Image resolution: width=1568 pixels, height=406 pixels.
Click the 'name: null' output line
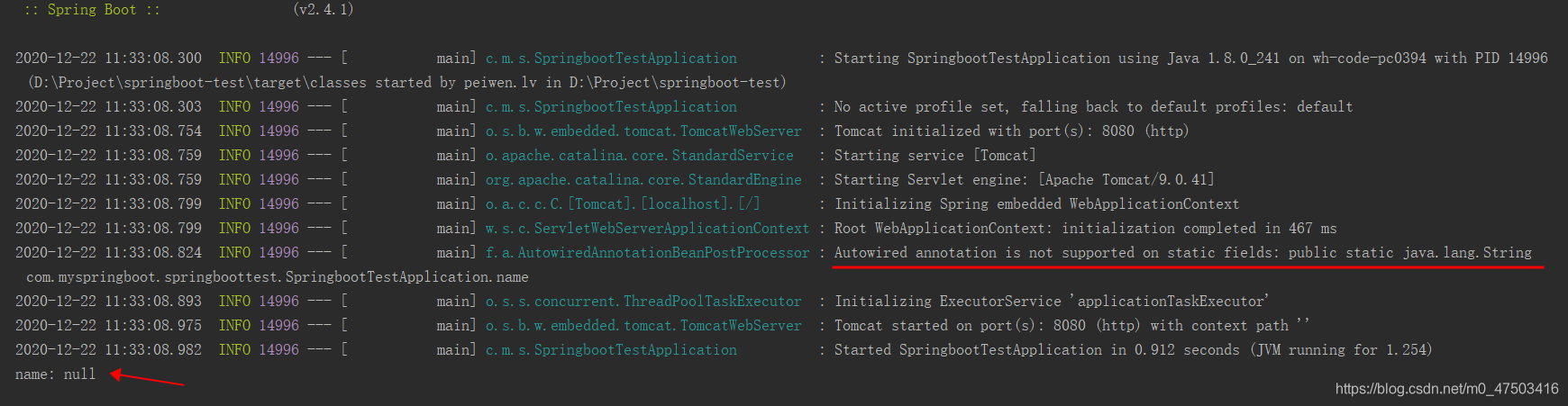(55, 374)
